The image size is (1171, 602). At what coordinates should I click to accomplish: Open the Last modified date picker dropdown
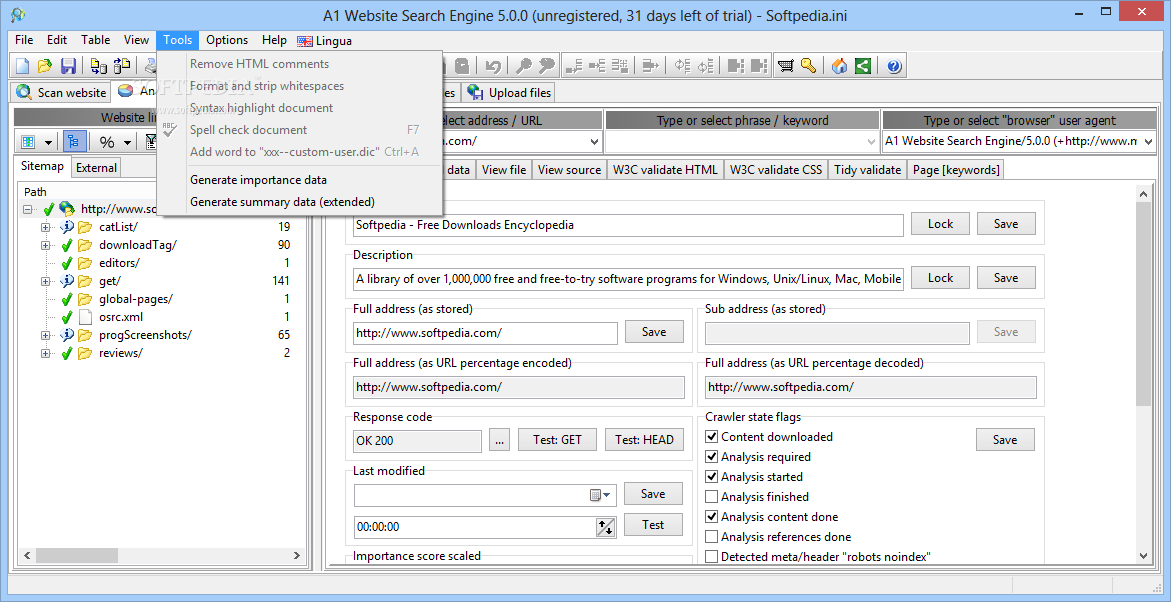click(x=600, y=494)
